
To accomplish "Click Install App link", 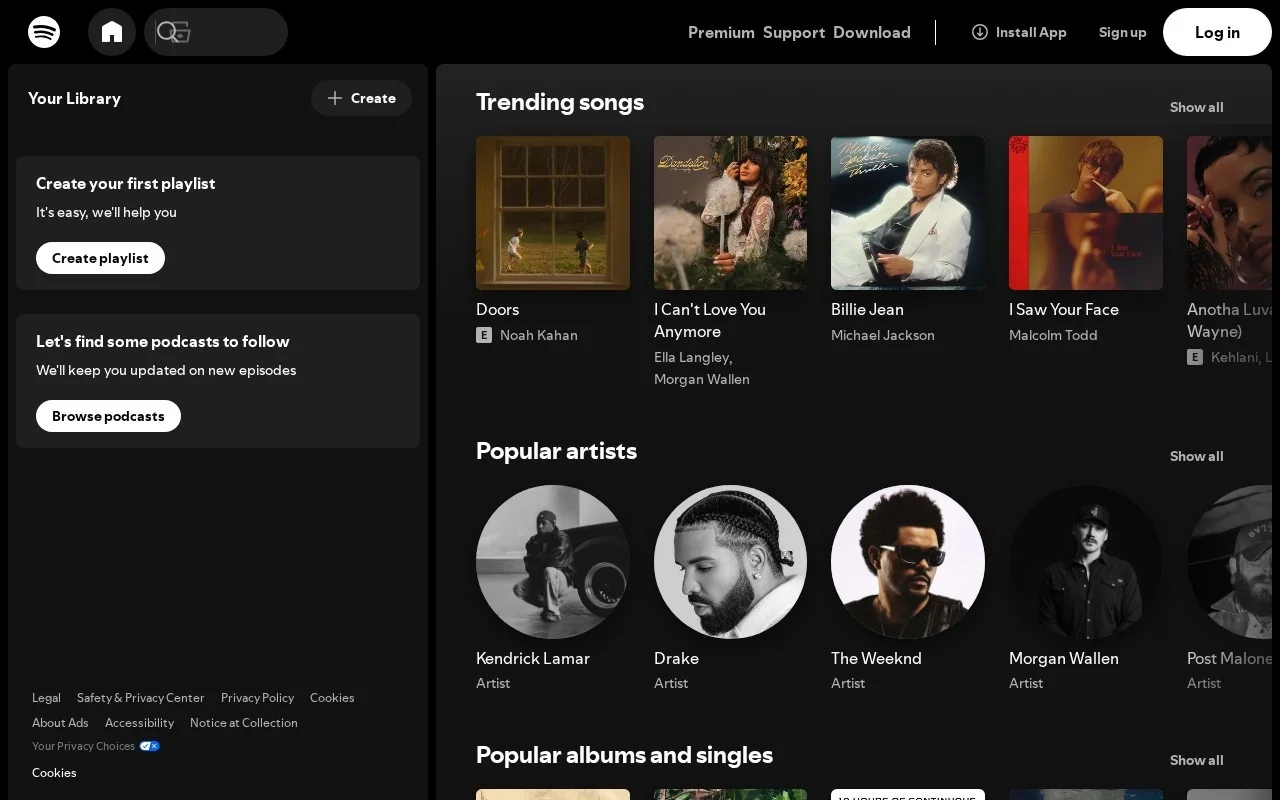I will click(x=1019, y=32).
